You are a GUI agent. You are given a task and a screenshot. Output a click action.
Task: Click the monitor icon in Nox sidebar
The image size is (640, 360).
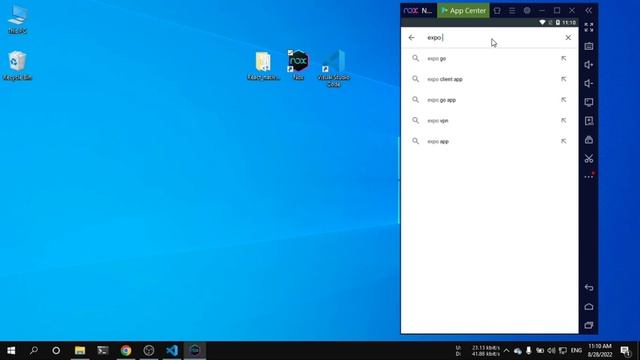589,102
